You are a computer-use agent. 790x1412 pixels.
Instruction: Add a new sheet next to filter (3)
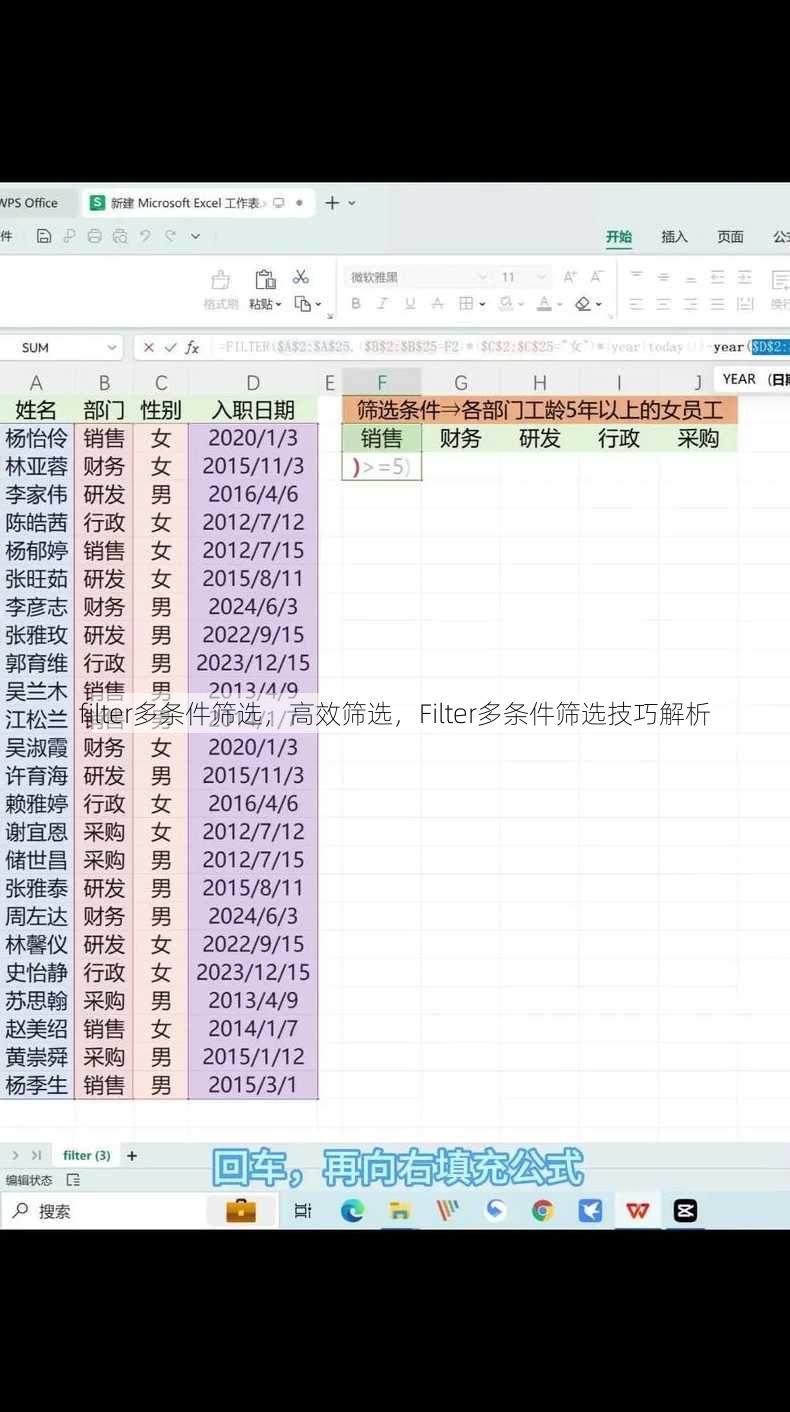click(131, 1155)
